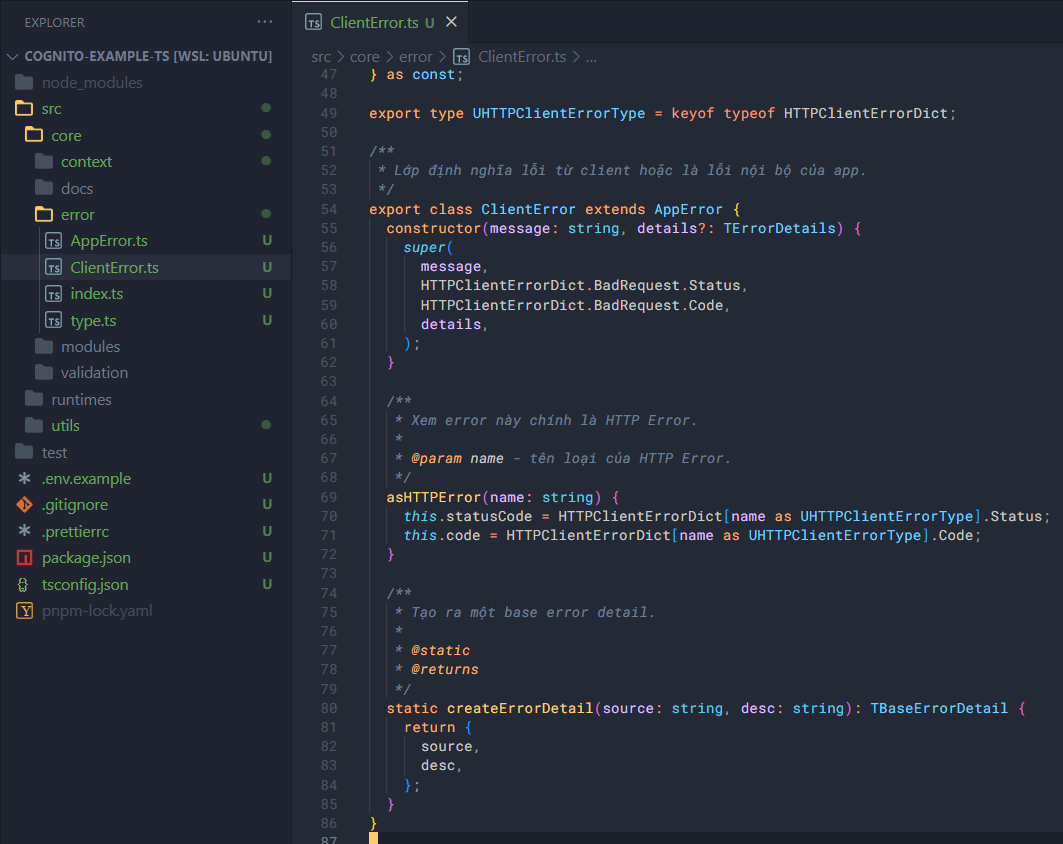Screen dimensions: 1063x844
Task: Close the ClientError.ts tab
Action: 451,22
